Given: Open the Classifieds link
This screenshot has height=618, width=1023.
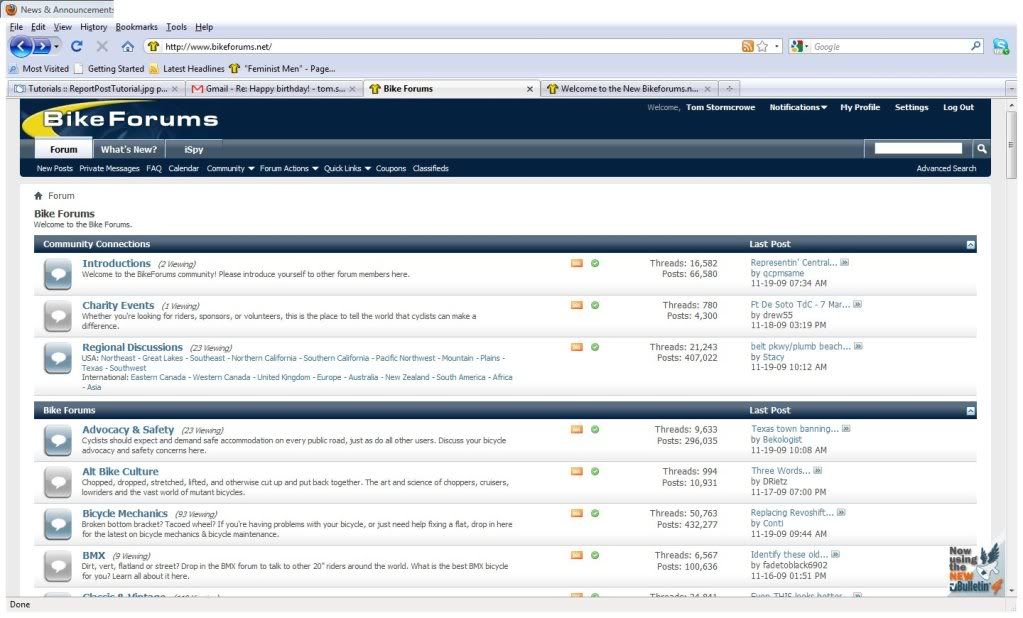Looking at the screenshot, I should [x=431, y=168].
